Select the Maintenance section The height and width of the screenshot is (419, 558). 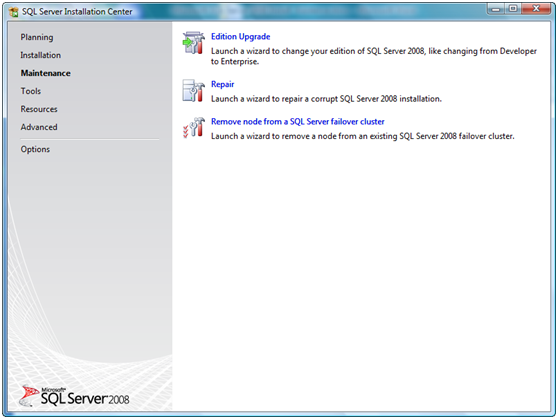pos(45,73)
